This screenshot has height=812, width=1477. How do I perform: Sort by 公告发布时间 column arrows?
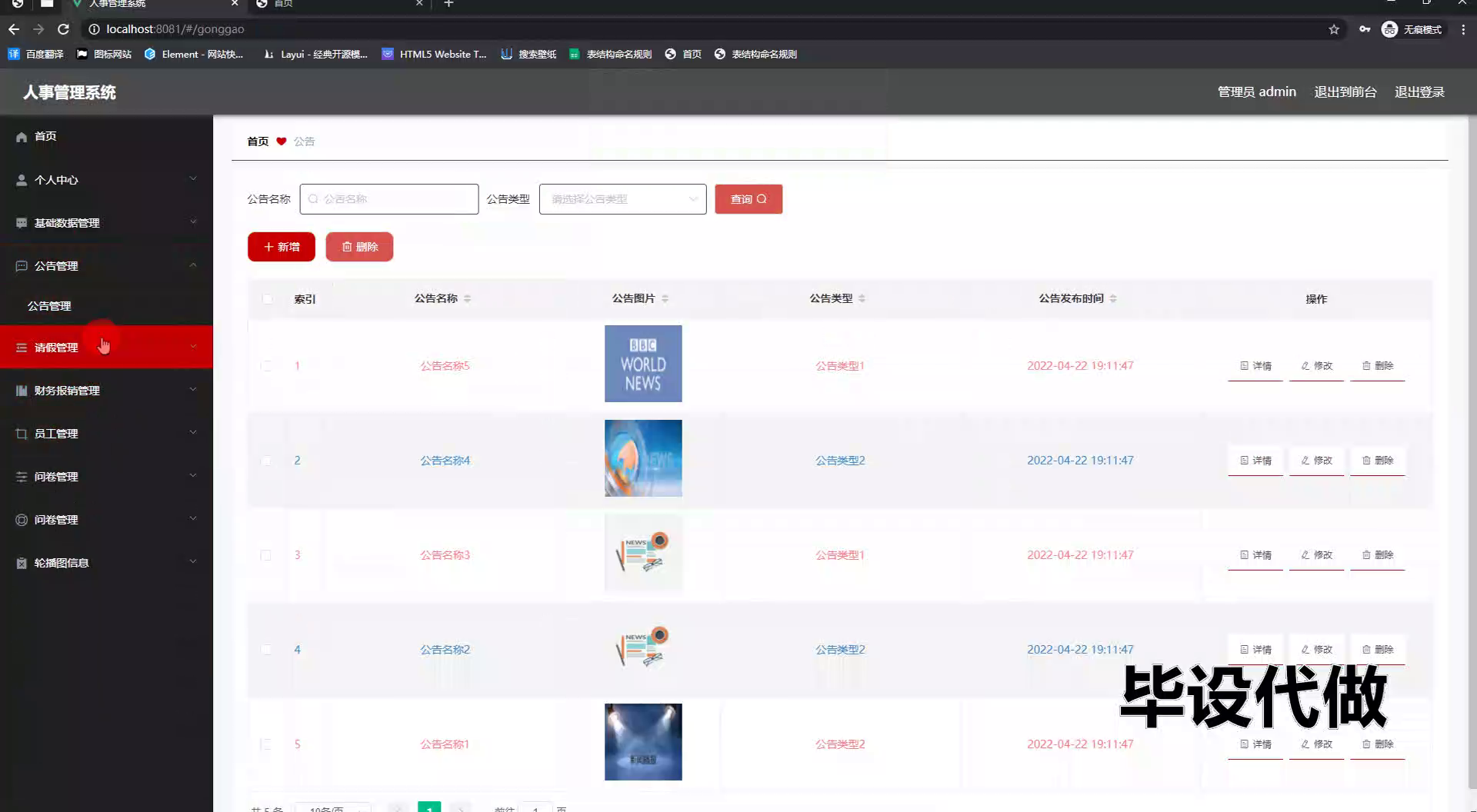[1113, 298]
